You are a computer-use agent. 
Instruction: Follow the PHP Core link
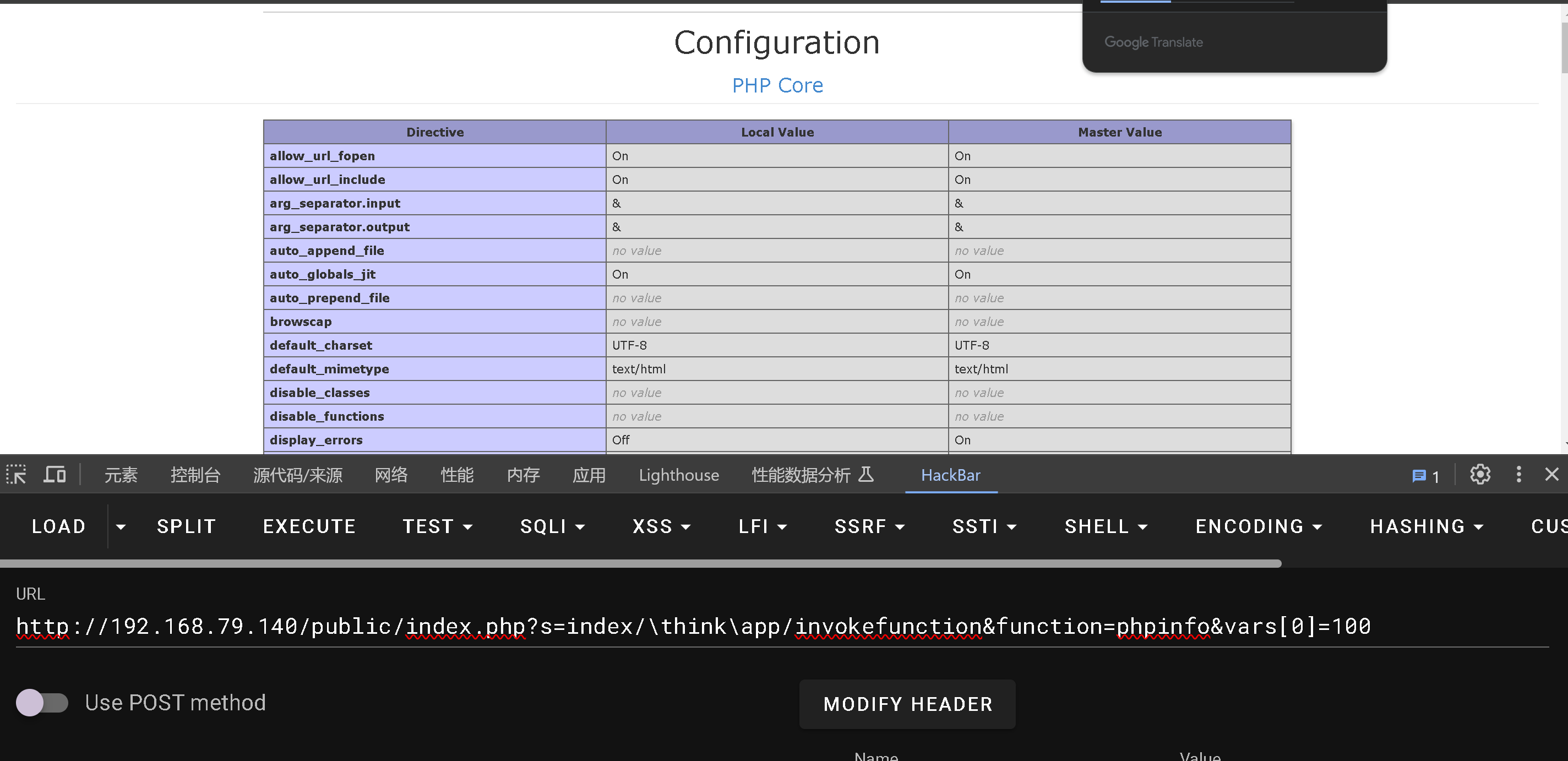(777, 85)
